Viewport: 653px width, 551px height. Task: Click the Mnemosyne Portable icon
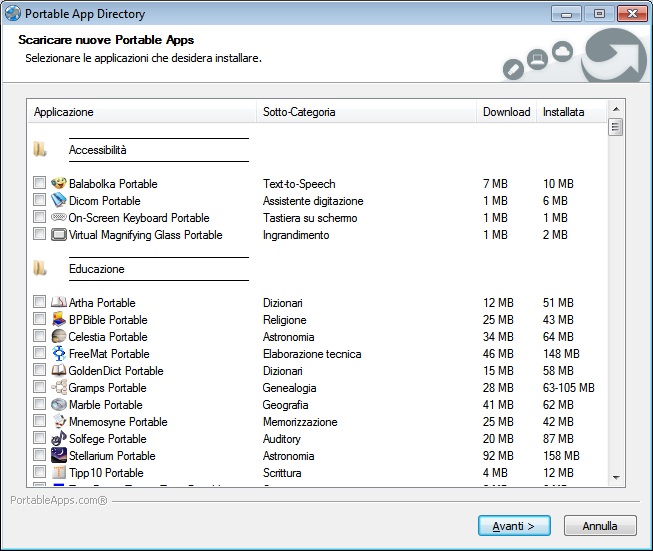(x=59, y=421)
